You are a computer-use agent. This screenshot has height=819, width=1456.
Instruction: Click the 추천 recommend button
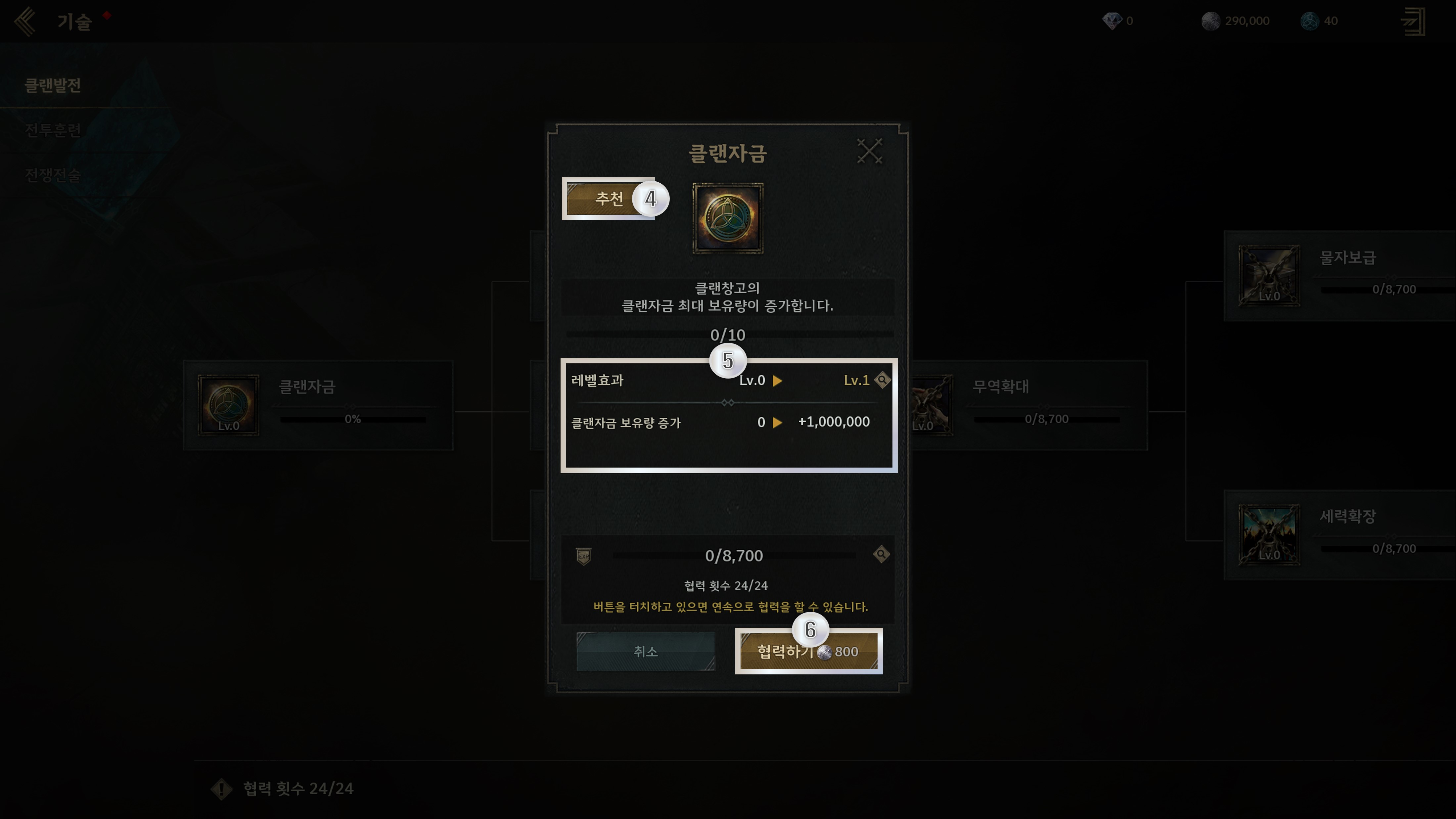(x=609, y=199)
